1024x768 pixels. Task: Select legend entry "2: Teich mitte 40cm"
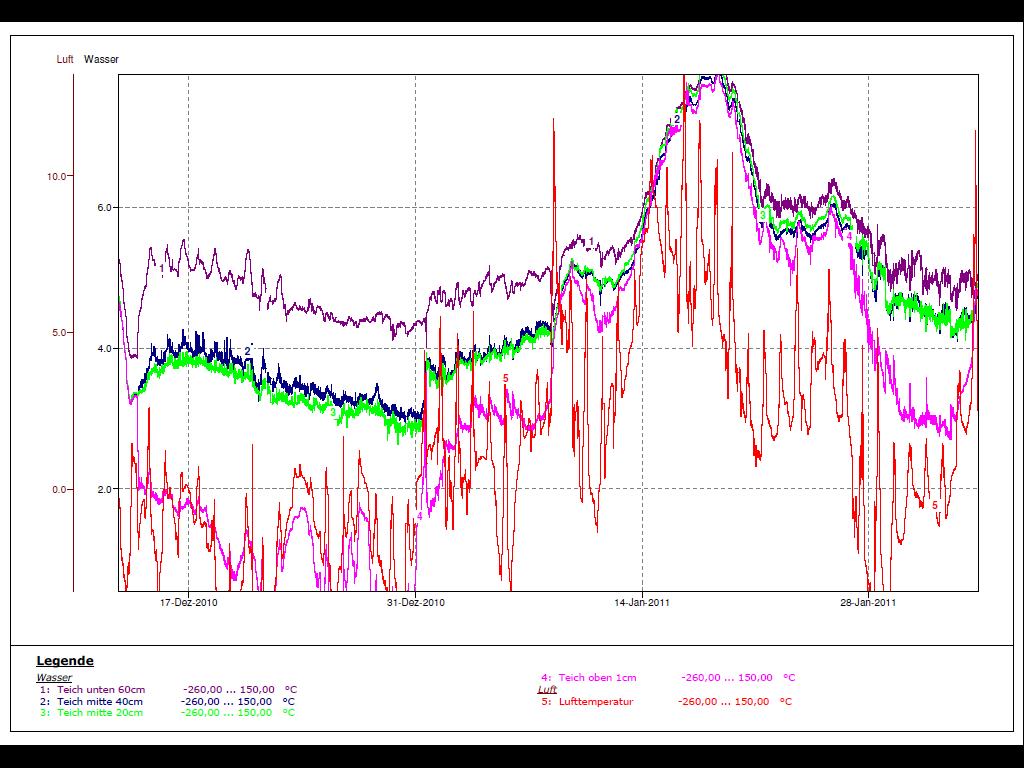tap(92, 701)
